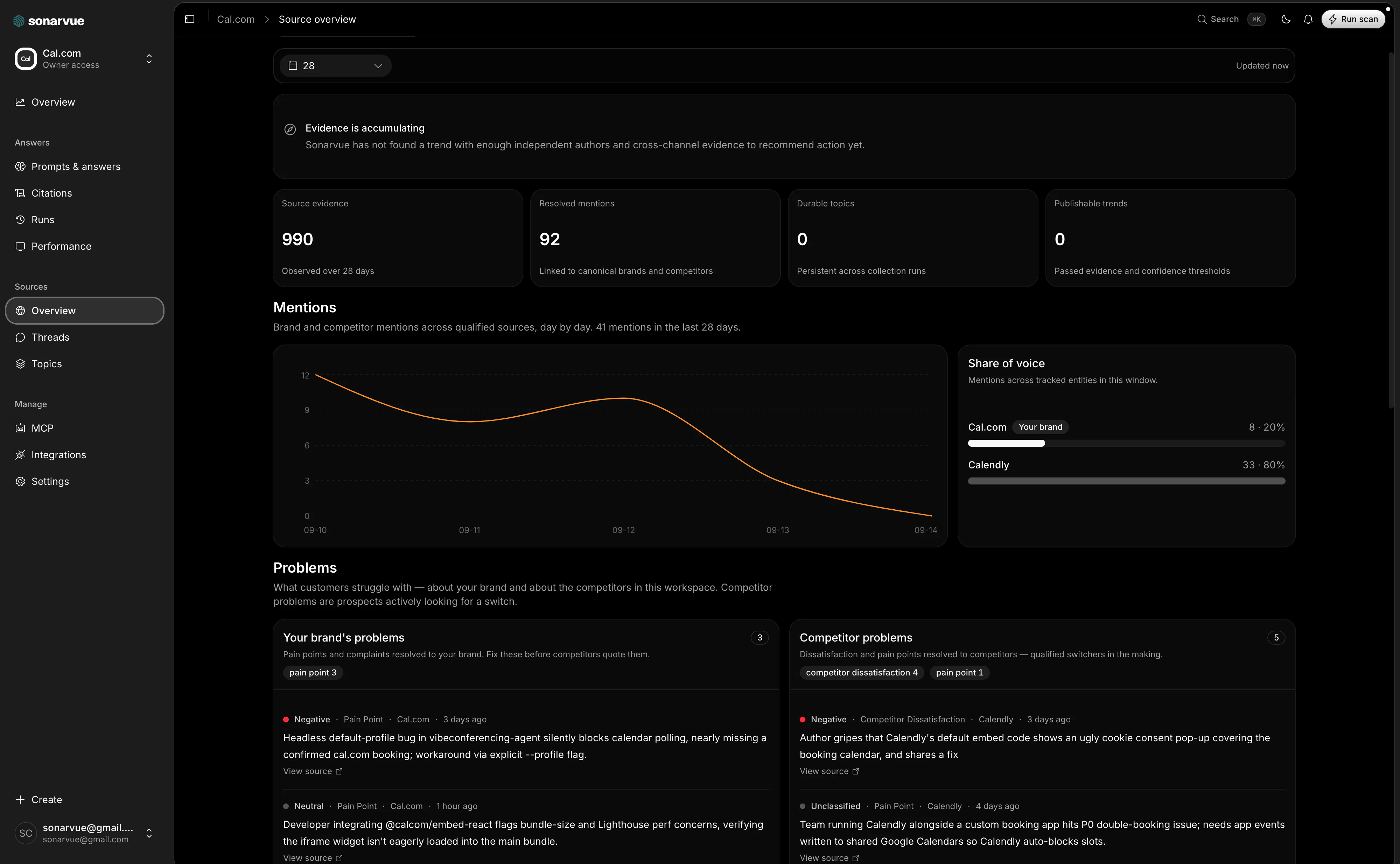Click the Problems section heading
1400x864 pixels.
pyautogui.click(x=305, y=568)
